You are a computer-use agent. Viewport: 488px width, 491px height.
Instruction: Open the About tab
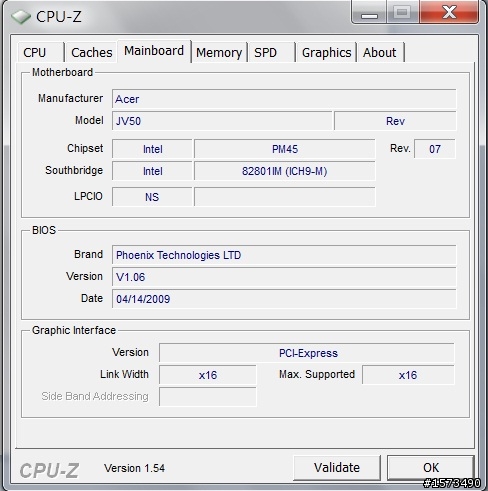[x=380, y=52]
